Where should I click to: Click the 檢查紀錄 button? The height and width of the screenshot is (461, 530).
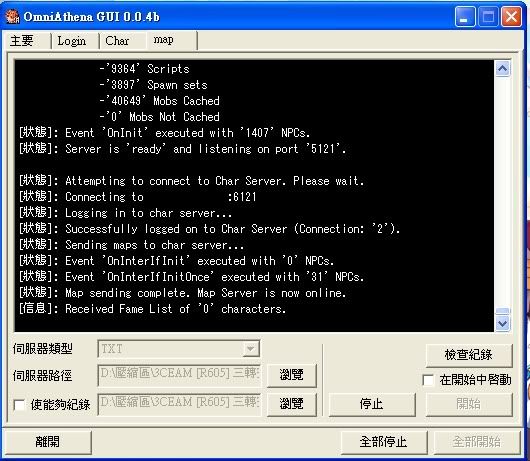(469, 355)
